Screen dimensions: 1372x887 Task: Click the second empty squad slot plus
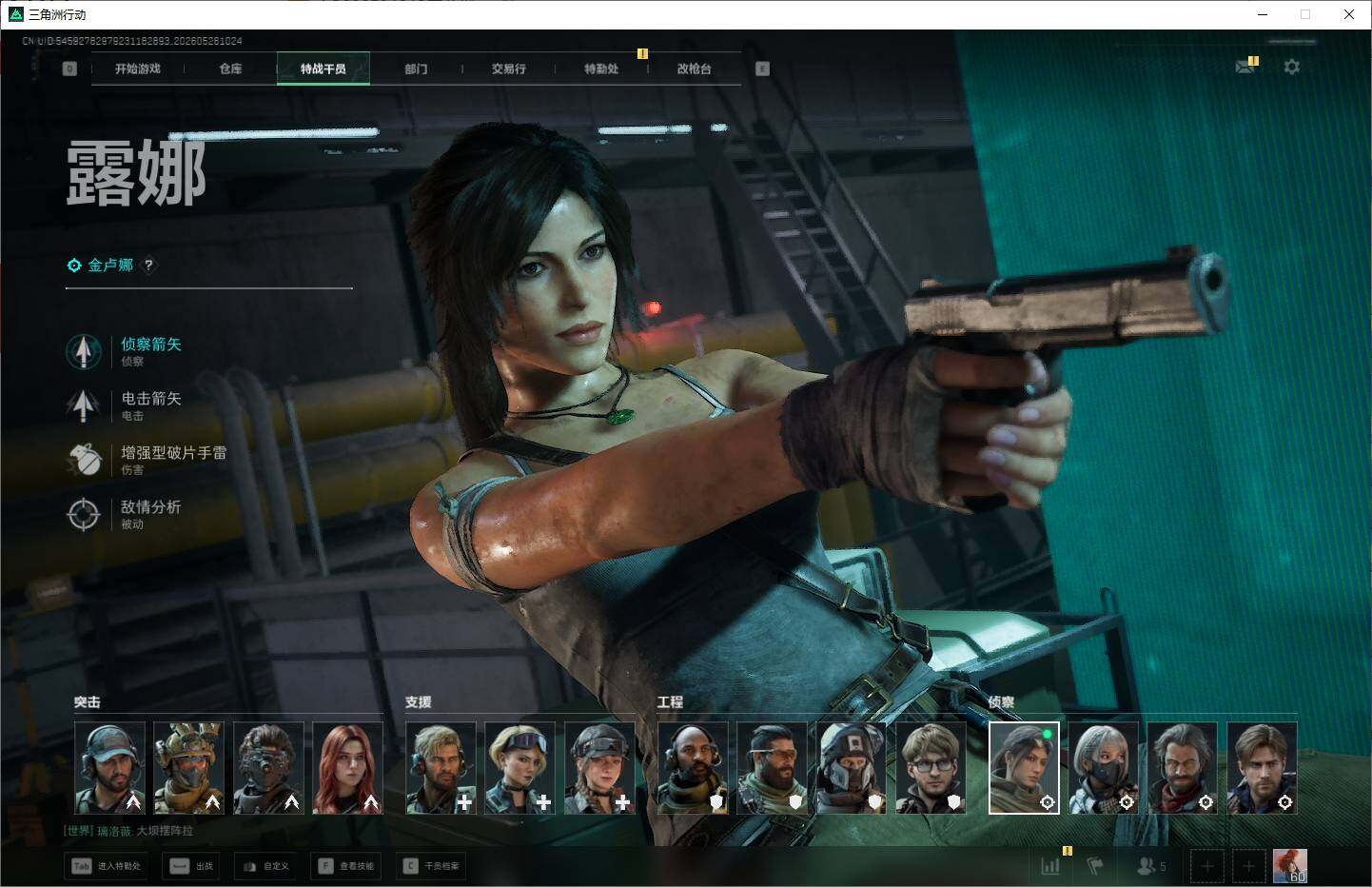click(1248, 866)
